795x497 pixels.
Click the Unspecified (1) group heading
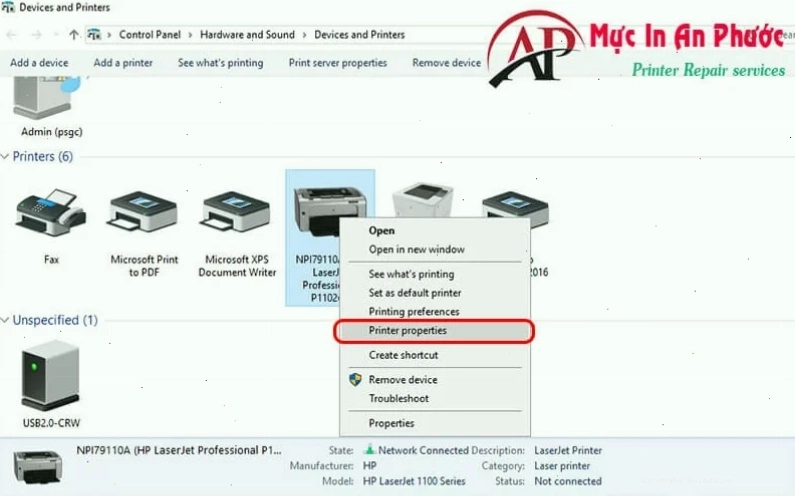click(55, 320)
